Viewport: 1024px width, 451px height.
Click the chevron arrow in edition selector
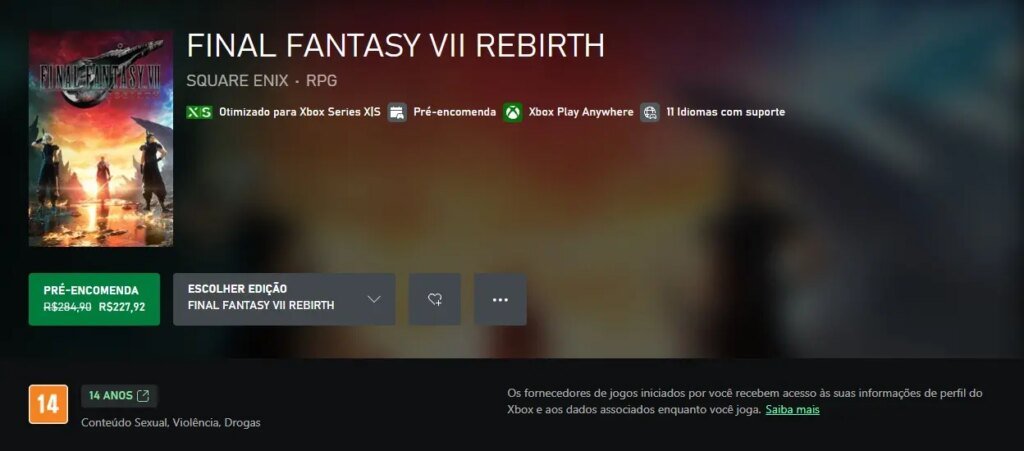coord(374,300)
